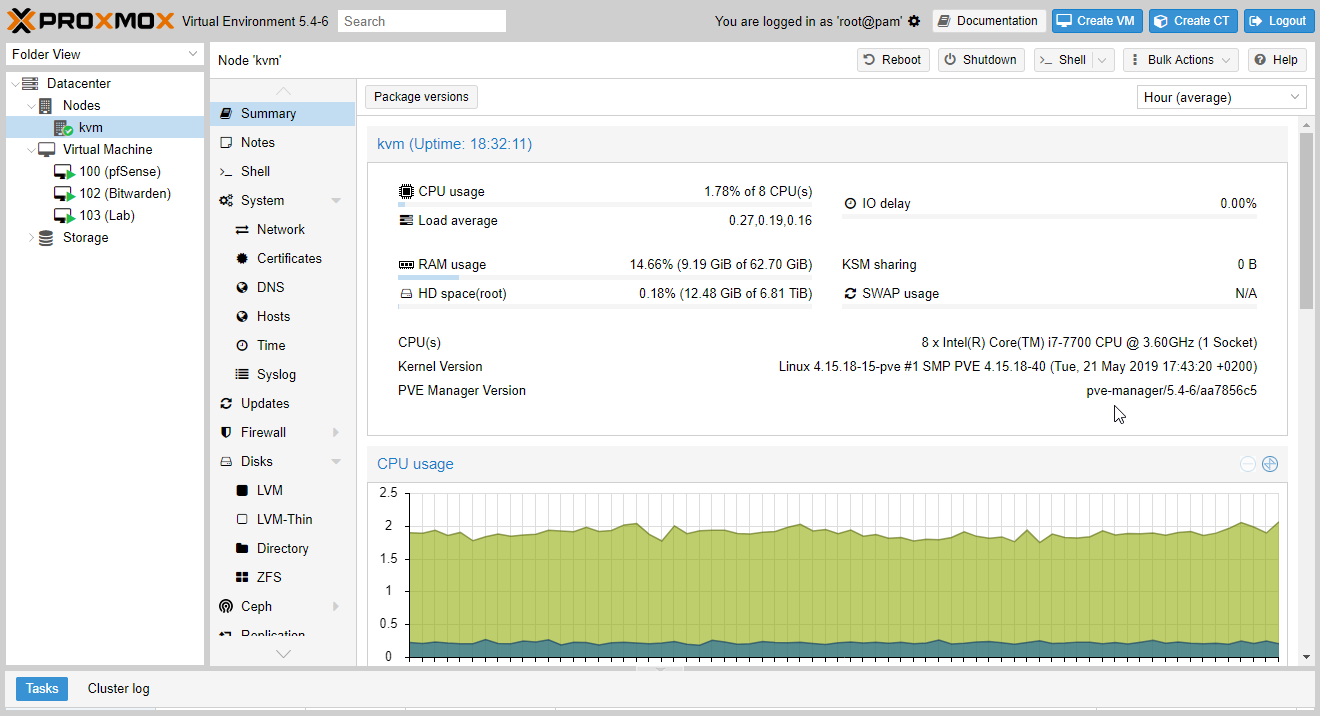Click the RAM usage progress bar

[605, 278]
